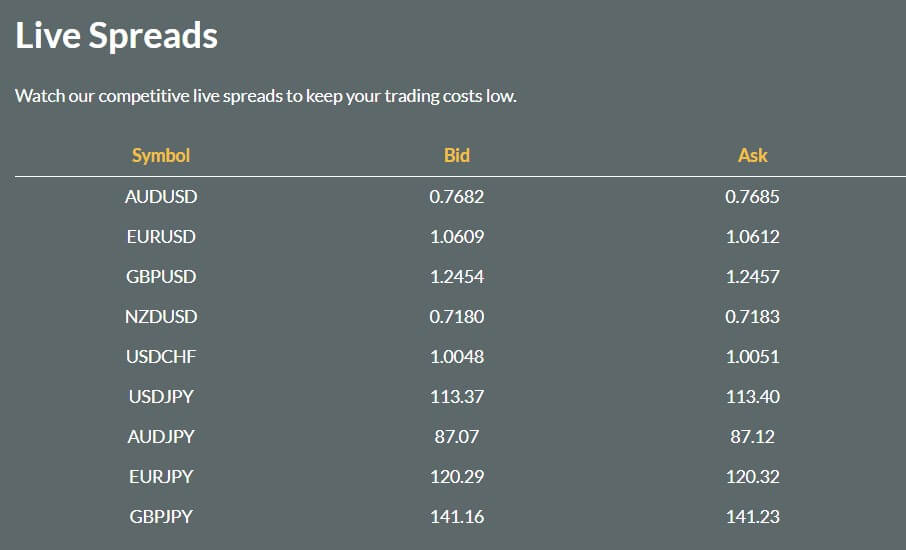The height and width of the screenshot is (550, 906).
Task: Click the Ask column header
Action: click(752, 155)
